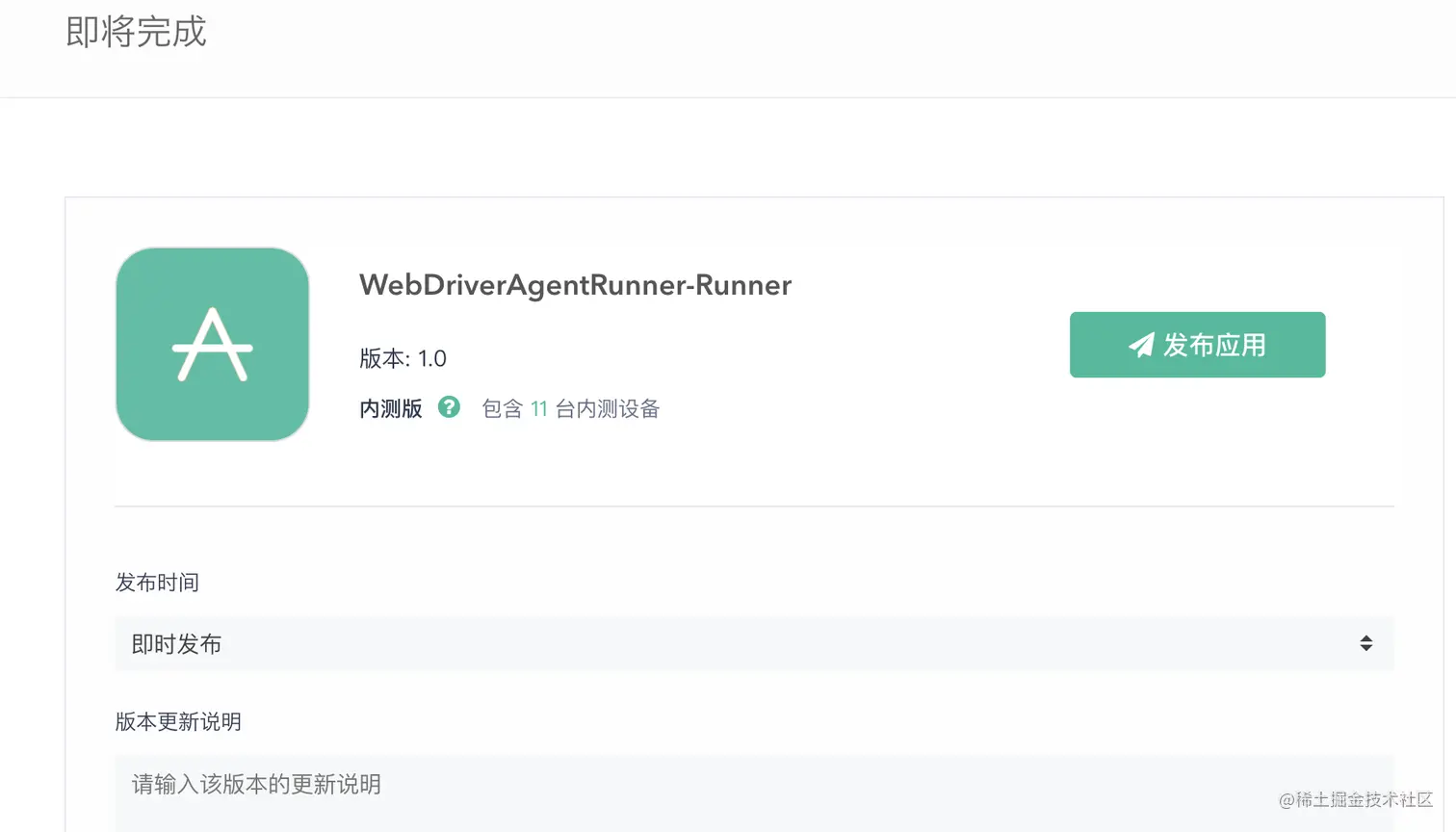Image resolution: width=1456 pixels, height=832 pixels.
Task: Focus the 请输入该版本的更新说明 text area
Action: coord(754,793)
